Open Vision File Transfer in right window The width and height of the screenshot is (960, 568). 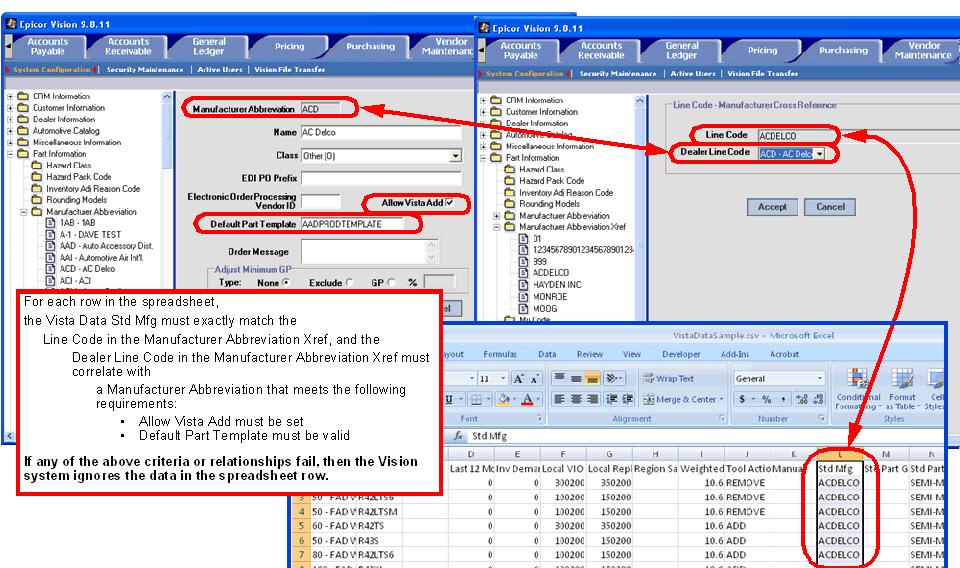(762, 73)
